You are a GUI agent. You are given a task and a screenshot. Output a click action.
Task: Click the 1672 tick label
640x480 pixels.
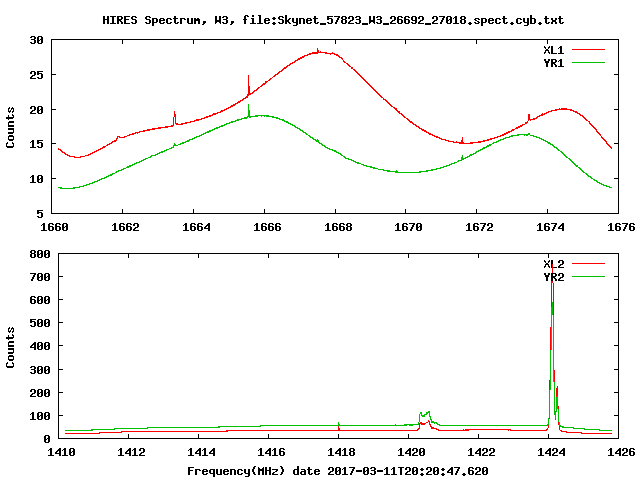coord(480,227)
